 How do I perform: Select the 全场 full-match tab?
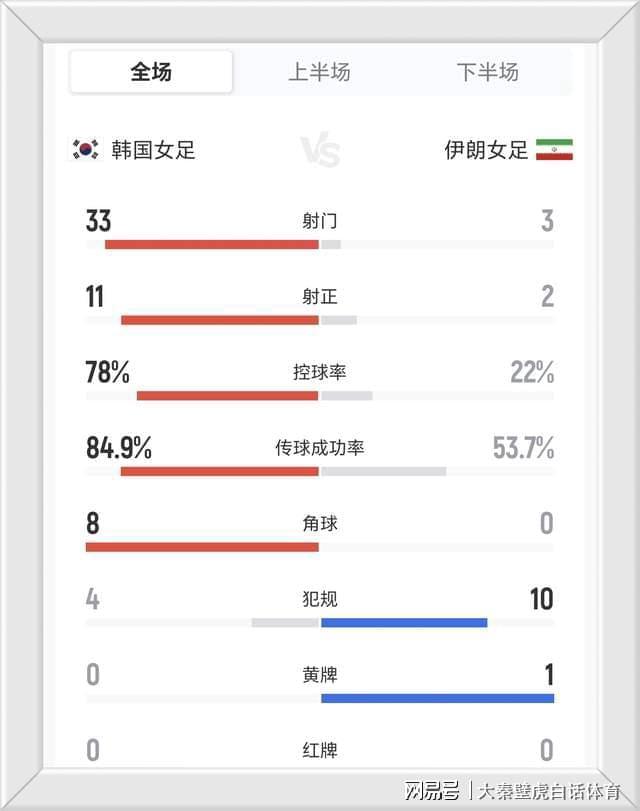[x=151, y=72]
